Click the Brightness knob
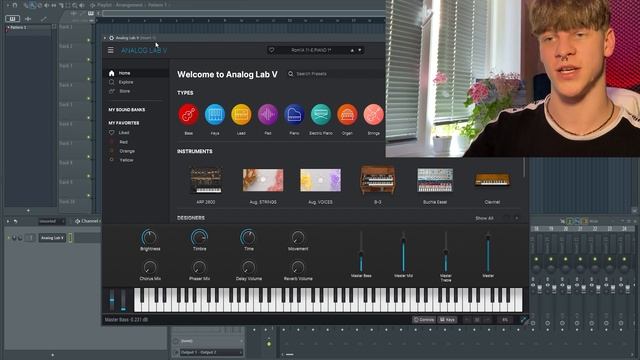Viewport: 640px width, 360px height. point(149,237)
